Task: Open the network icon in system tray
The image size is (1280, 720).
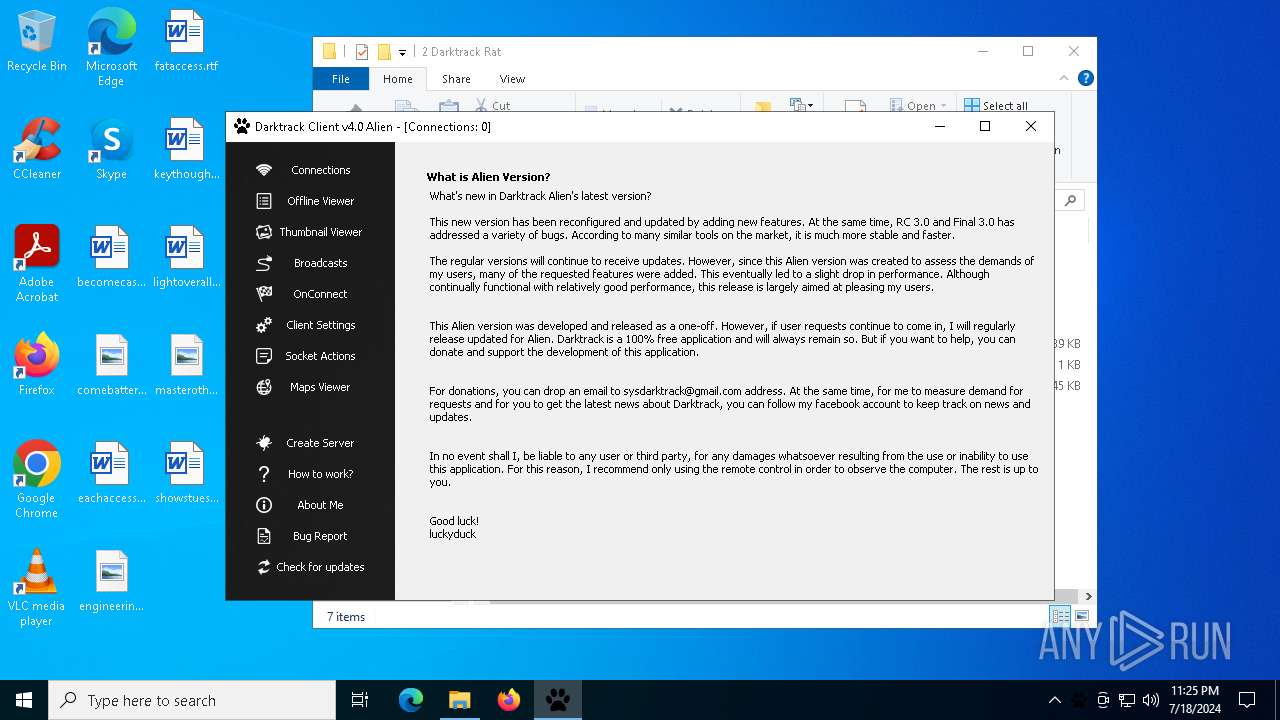Action: tap(1127, 700)
